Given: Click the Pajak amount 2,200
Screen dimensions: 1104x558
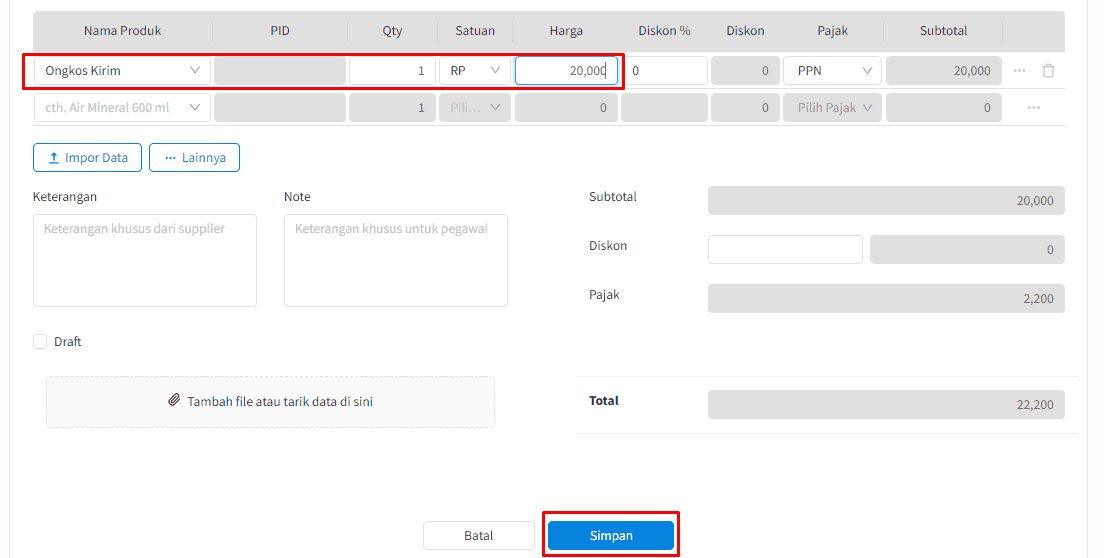Looking at the screenshot, I should pyautogui.click(x=886, y=298).
